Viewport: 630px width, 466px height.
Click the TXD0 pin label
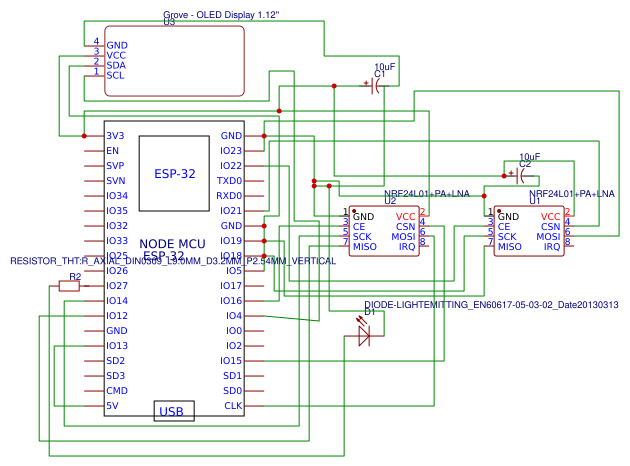[229, 180]
